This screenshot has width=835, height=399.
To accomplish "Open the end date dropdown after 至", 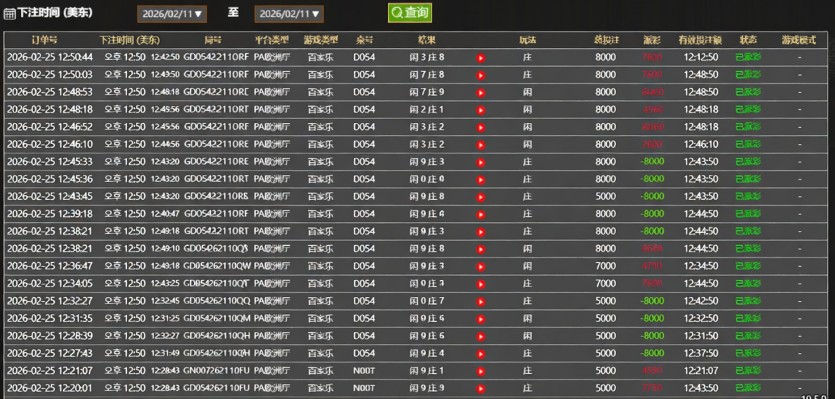I will click(x=289, y=14).
